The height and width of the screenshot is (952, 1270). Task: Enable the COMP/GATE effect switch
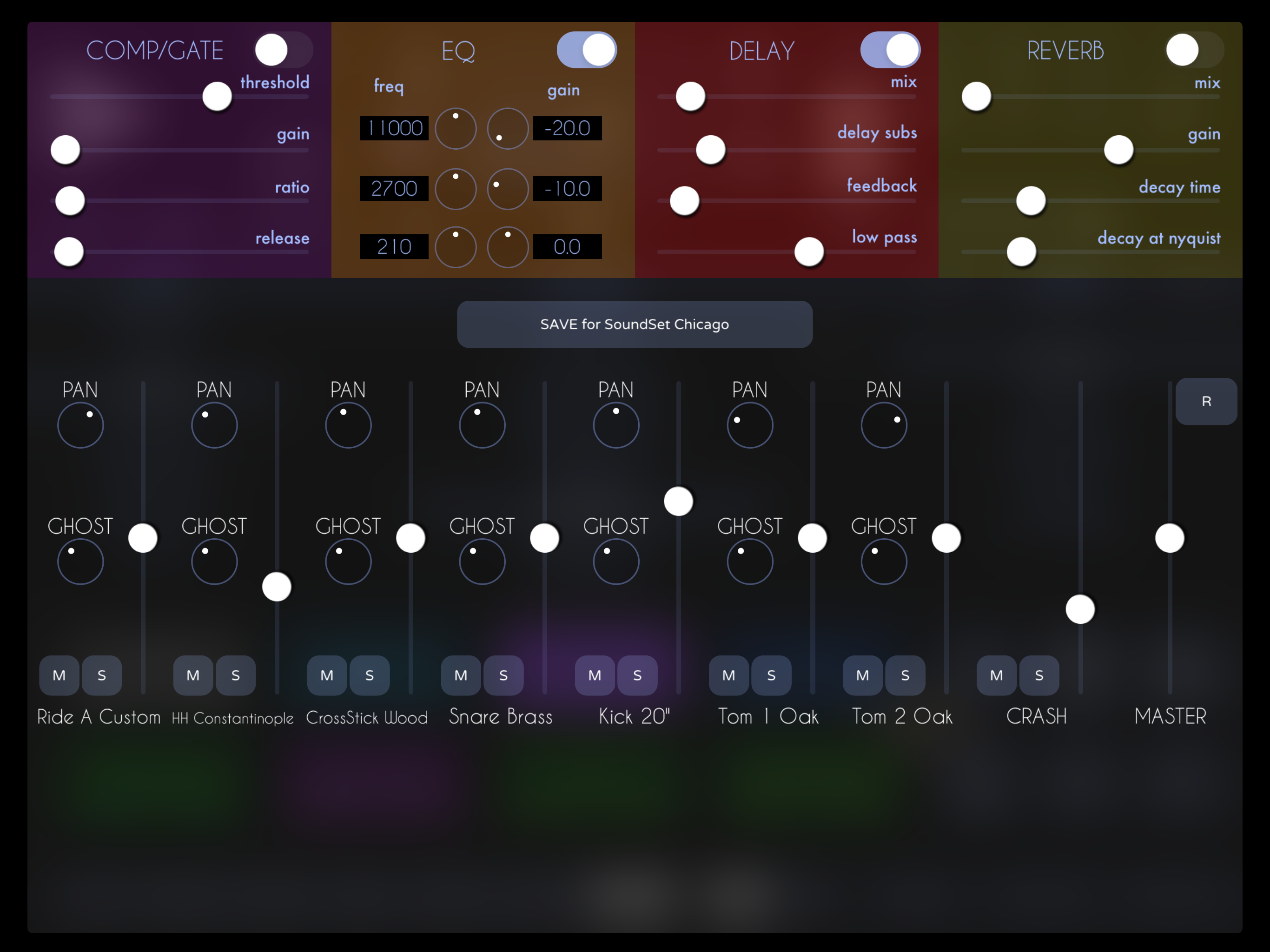283,50
